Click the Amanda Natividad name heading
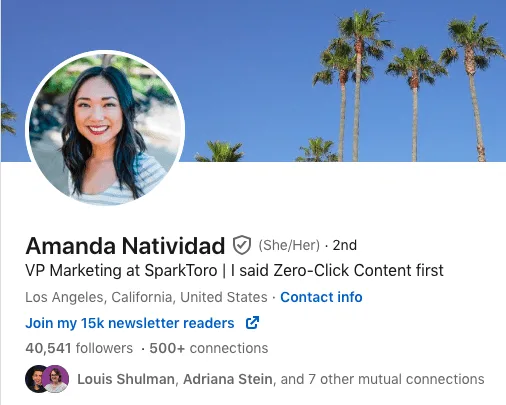Screen dimensions: 506x405 coord(125,246)
